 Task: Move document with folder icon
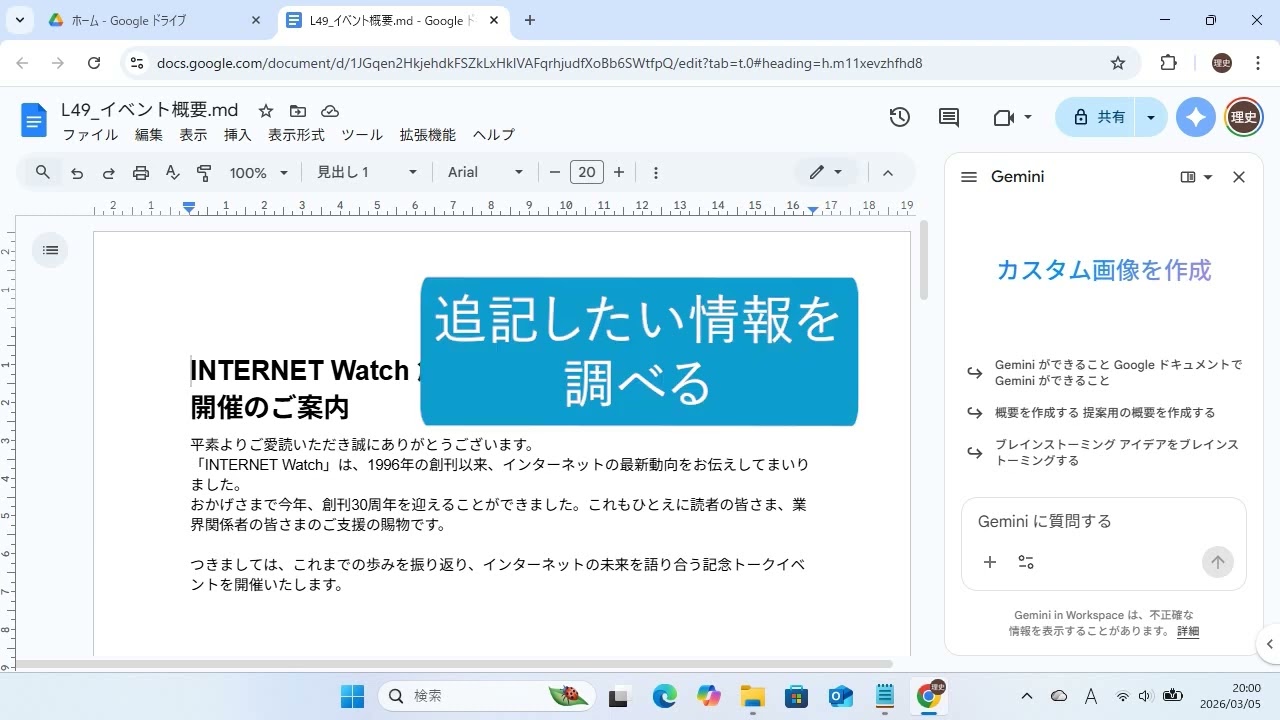pos(298,111)
